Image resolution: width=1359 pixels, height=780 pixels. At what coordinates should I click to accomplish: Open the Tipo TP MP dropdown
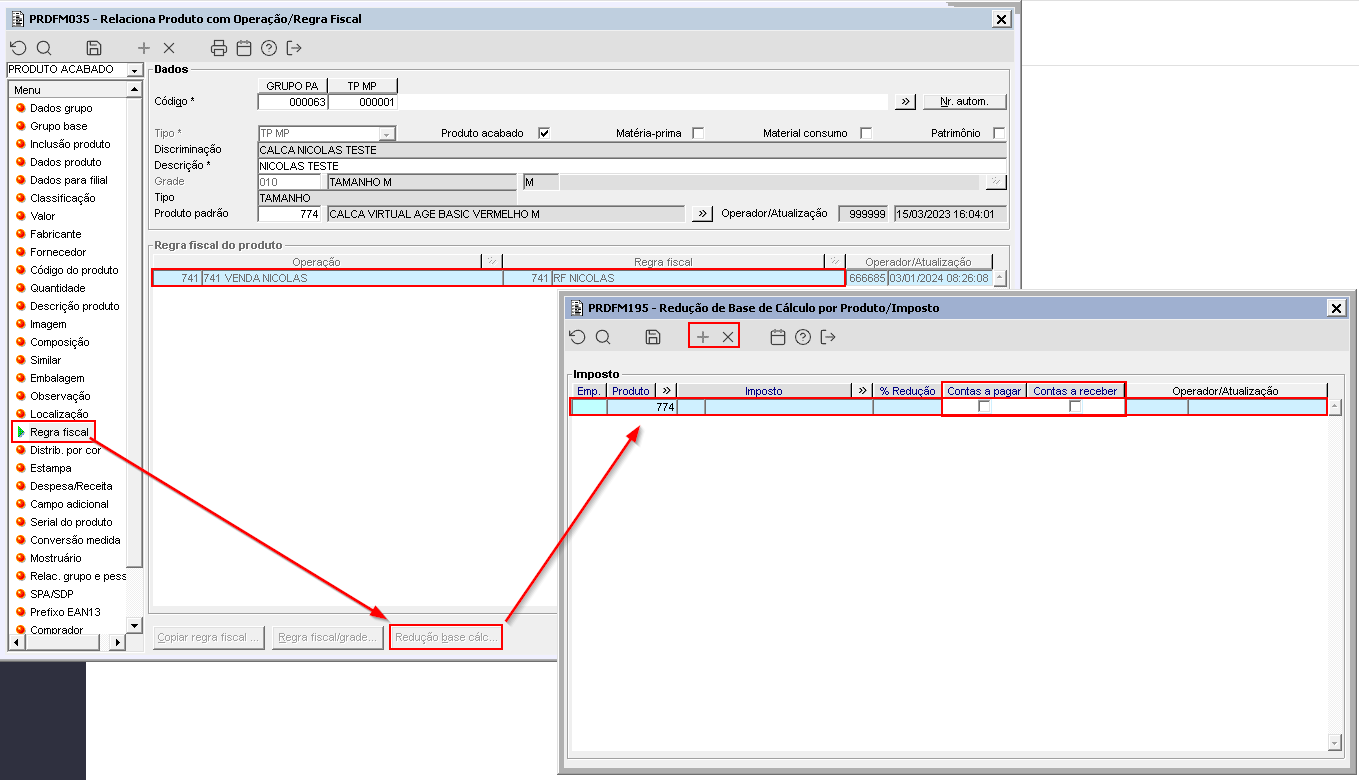click(387, 134)
